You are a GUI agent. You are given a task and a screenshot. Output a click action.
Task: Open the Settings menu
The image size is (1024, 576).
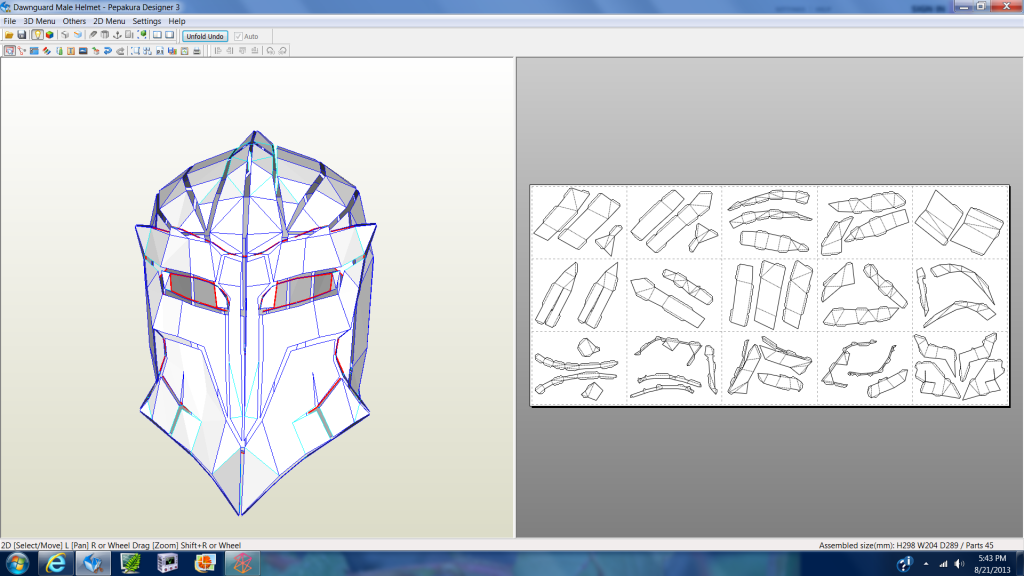[x=147, y=21]
